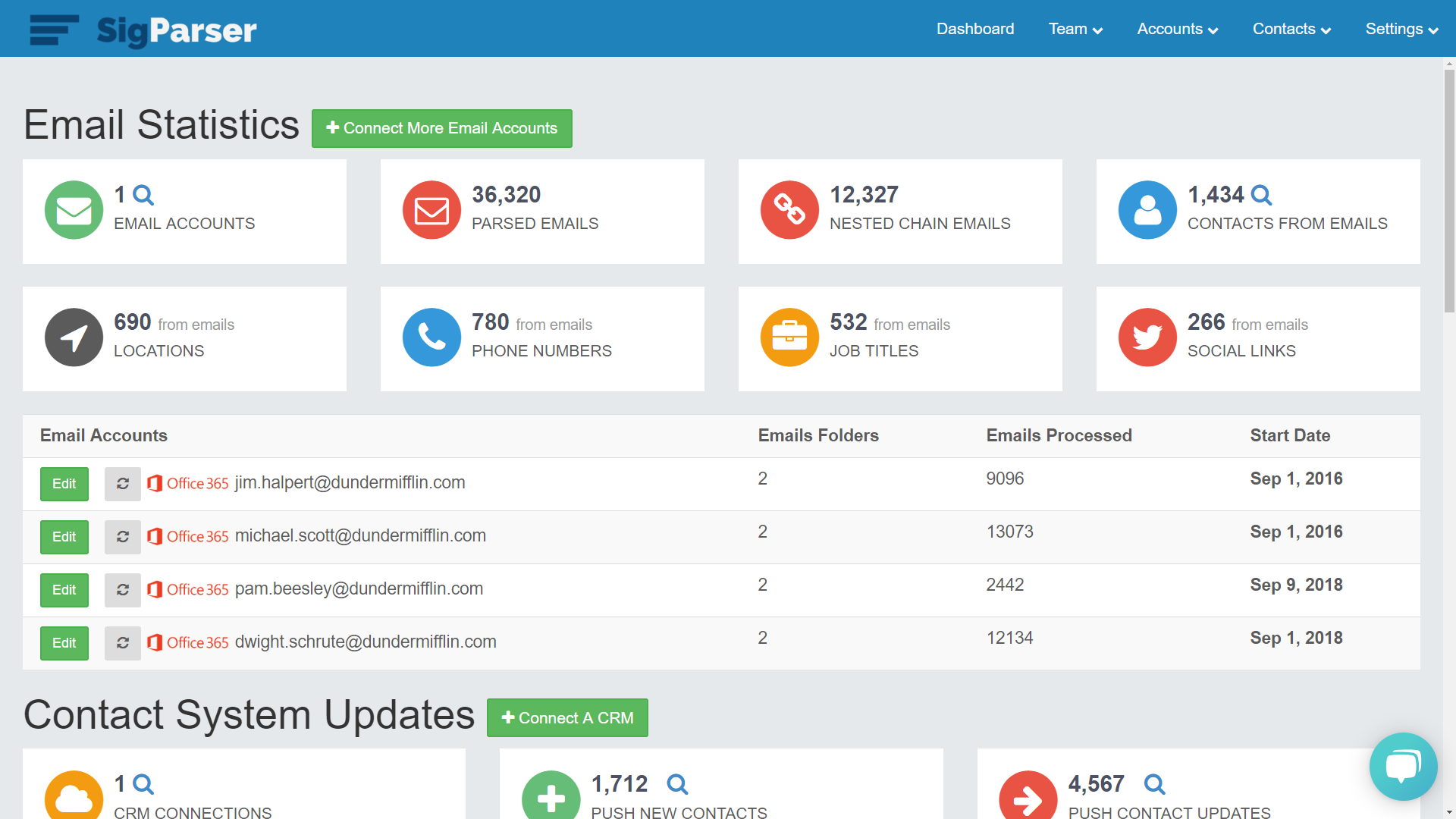Viewport: 1456px width, 819px height.
Task: Click the SigParser logo
Action: pos(144,30)
